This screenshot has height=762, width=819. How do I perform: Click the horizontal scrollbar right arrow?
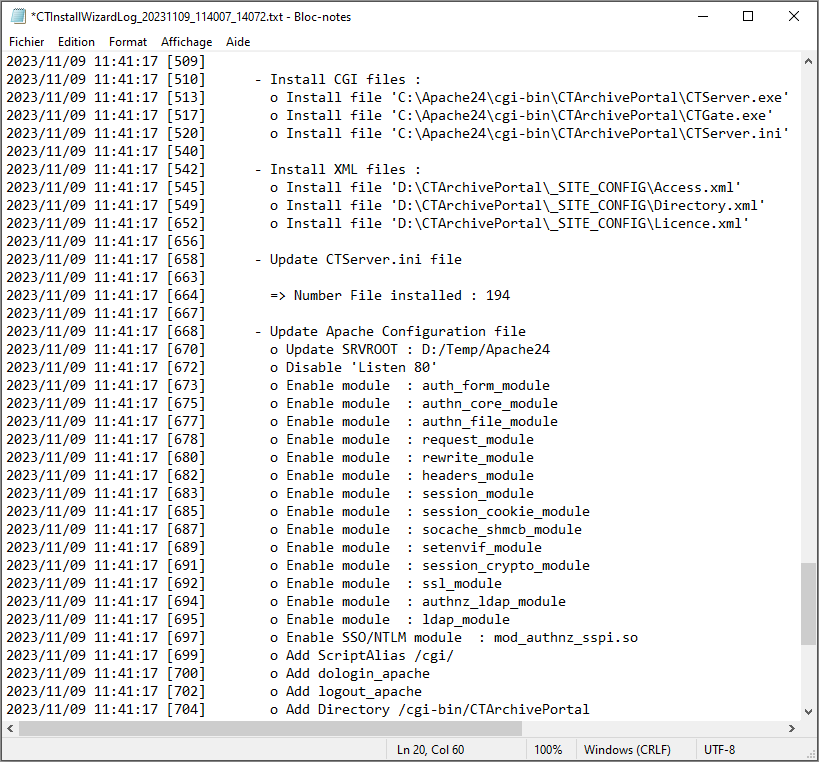point(792,728)
